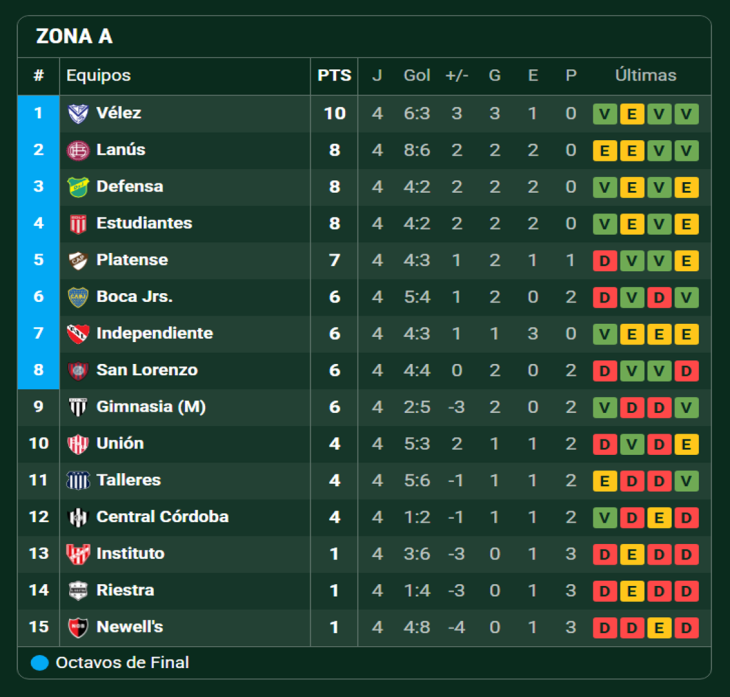
Task: Click the Últimas column header
Action: 645,75
